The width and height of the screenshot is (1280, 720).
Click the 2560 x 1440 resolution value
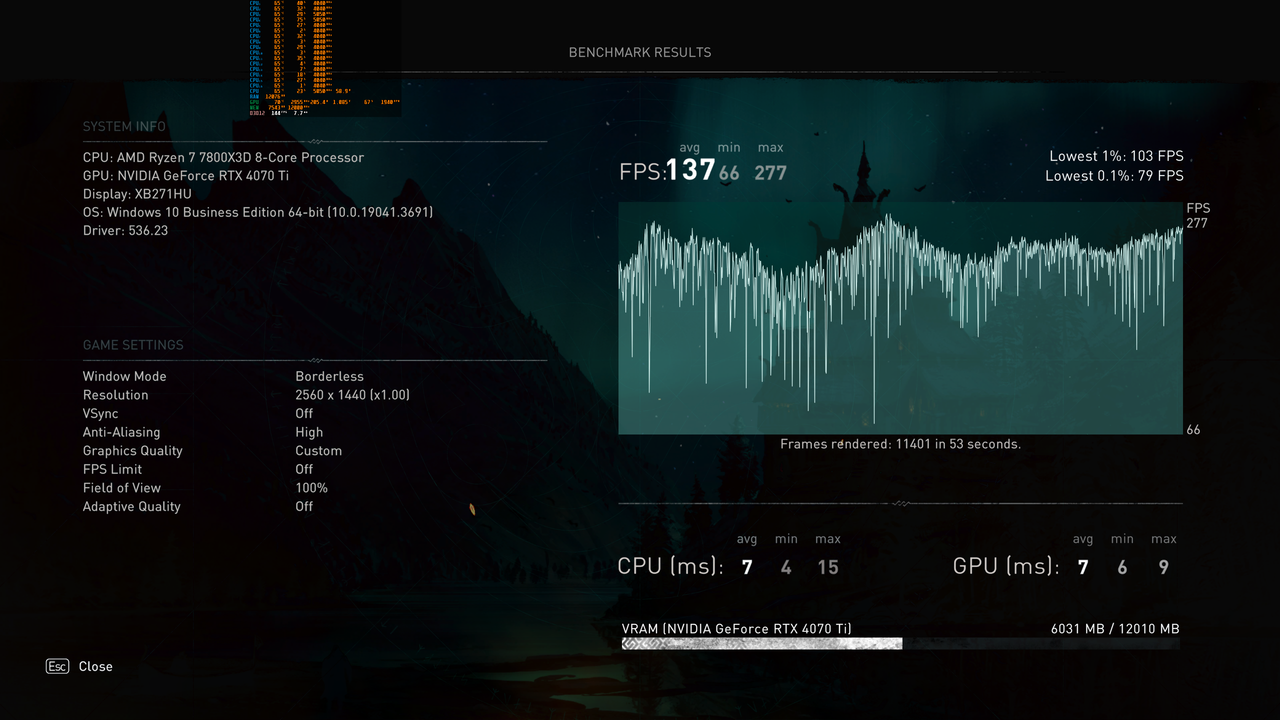point(352,395)
